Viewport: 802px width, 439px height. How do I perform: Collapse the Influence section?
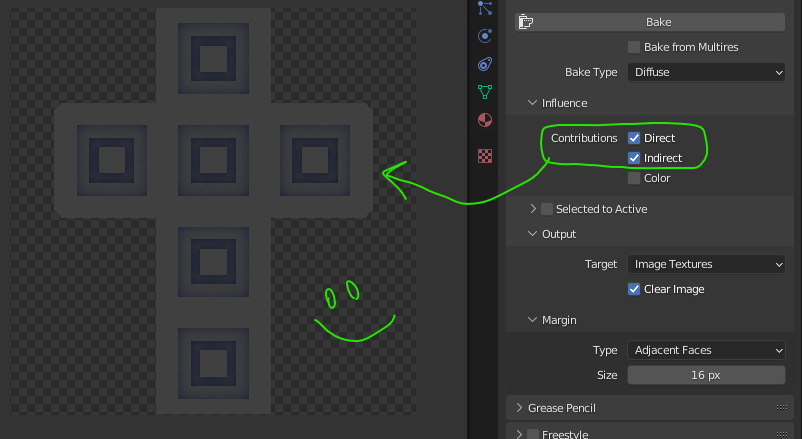[532, 103]
